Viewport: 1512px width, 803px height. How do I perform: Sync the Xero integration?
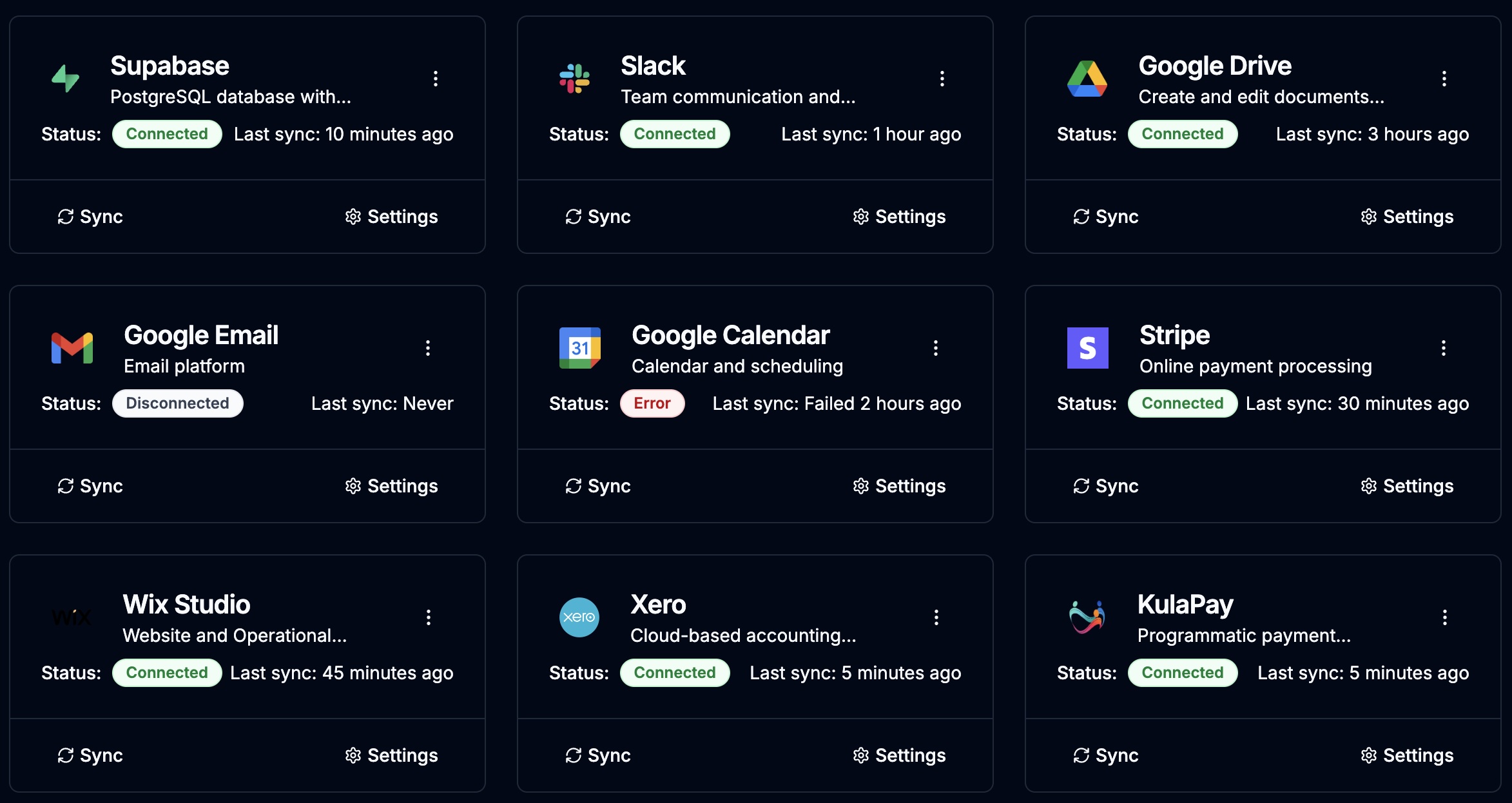(x=598, y=755)
